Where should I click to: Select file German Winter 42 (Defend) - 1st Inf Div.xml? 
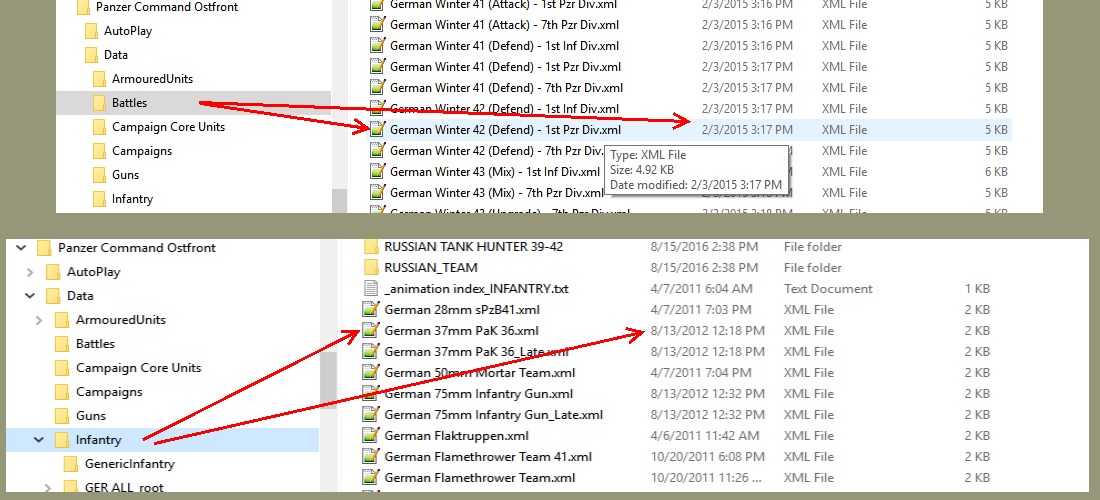click(x=504, y=109)
